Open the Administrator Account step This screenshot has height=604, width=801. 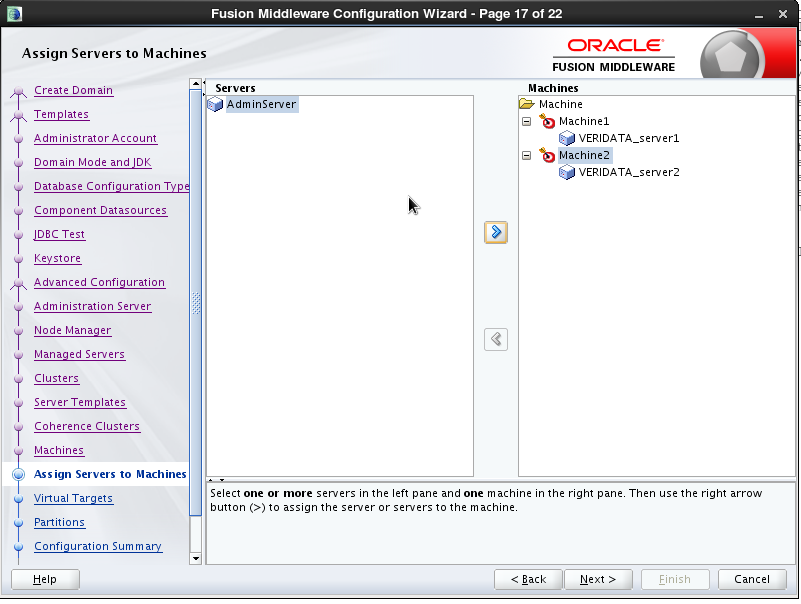(x=96, y=138)
